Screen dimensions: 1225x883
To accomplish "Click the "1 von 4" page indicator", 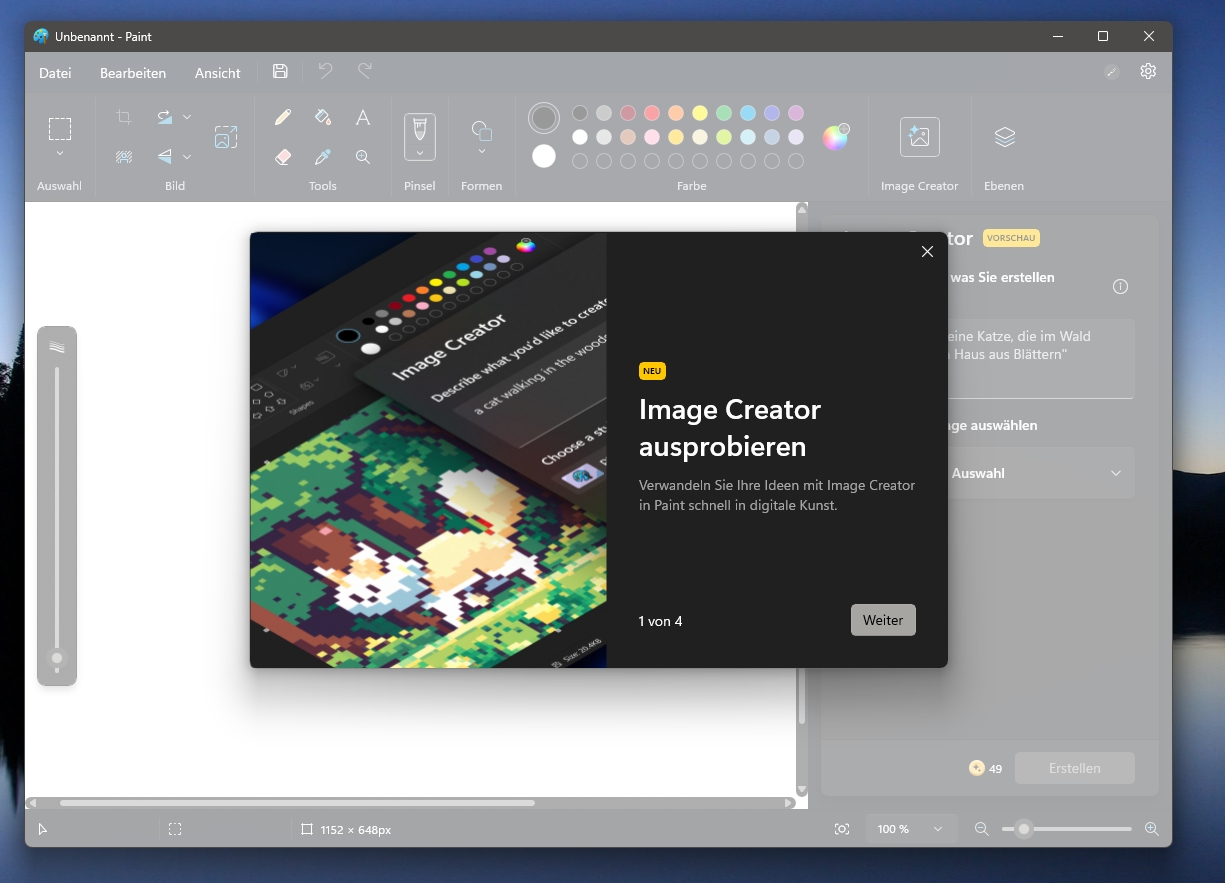I will coord(660,621).
